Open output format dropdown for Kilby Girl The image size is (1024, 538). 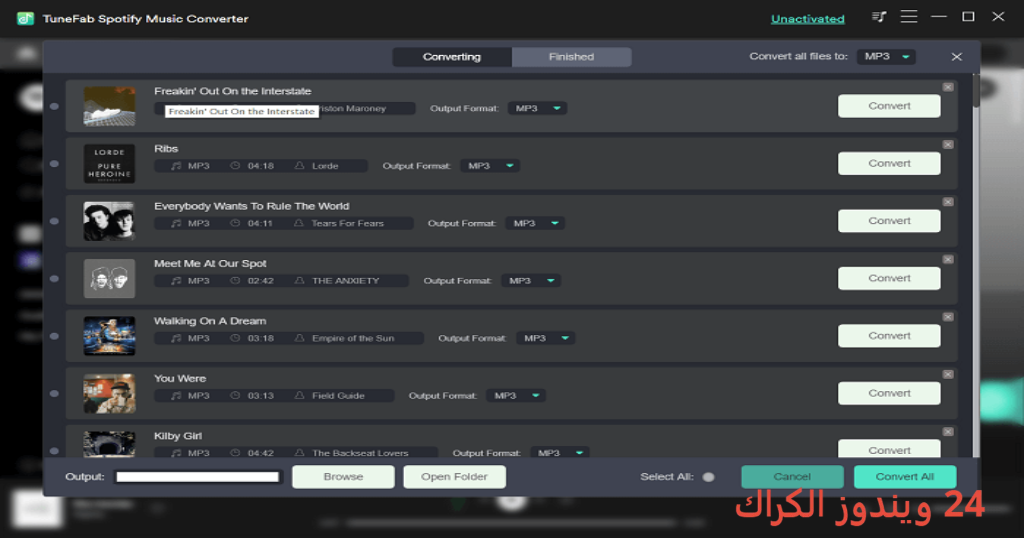tap(560, 452)
